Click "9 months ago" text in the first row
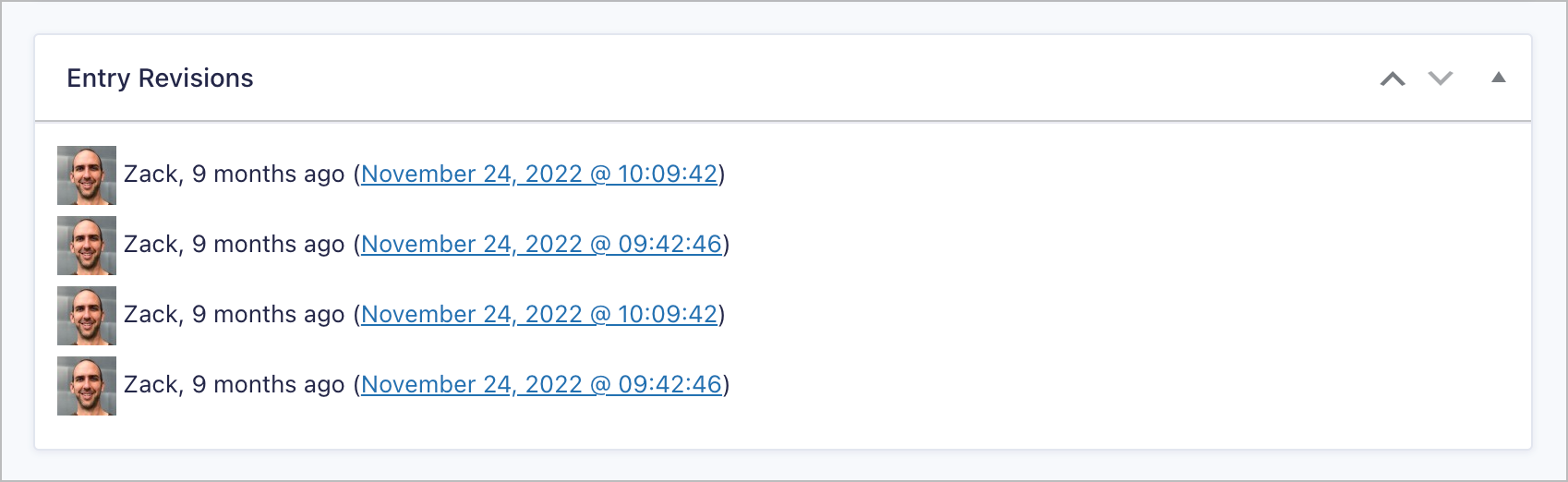This screenshot has width=1568, height=482. pyautogui.click(x=268, y=175)
